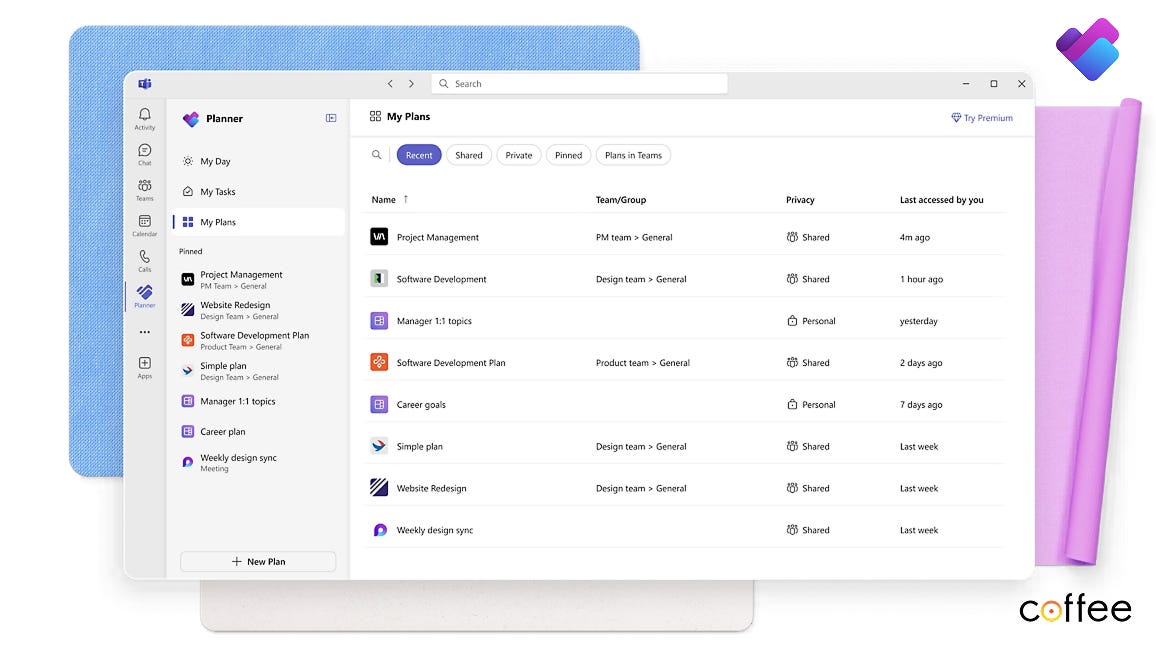Show more apps via the ellipsis
Image resolution: width=1156 pixels, height=650 pixels.
[144, 332]
